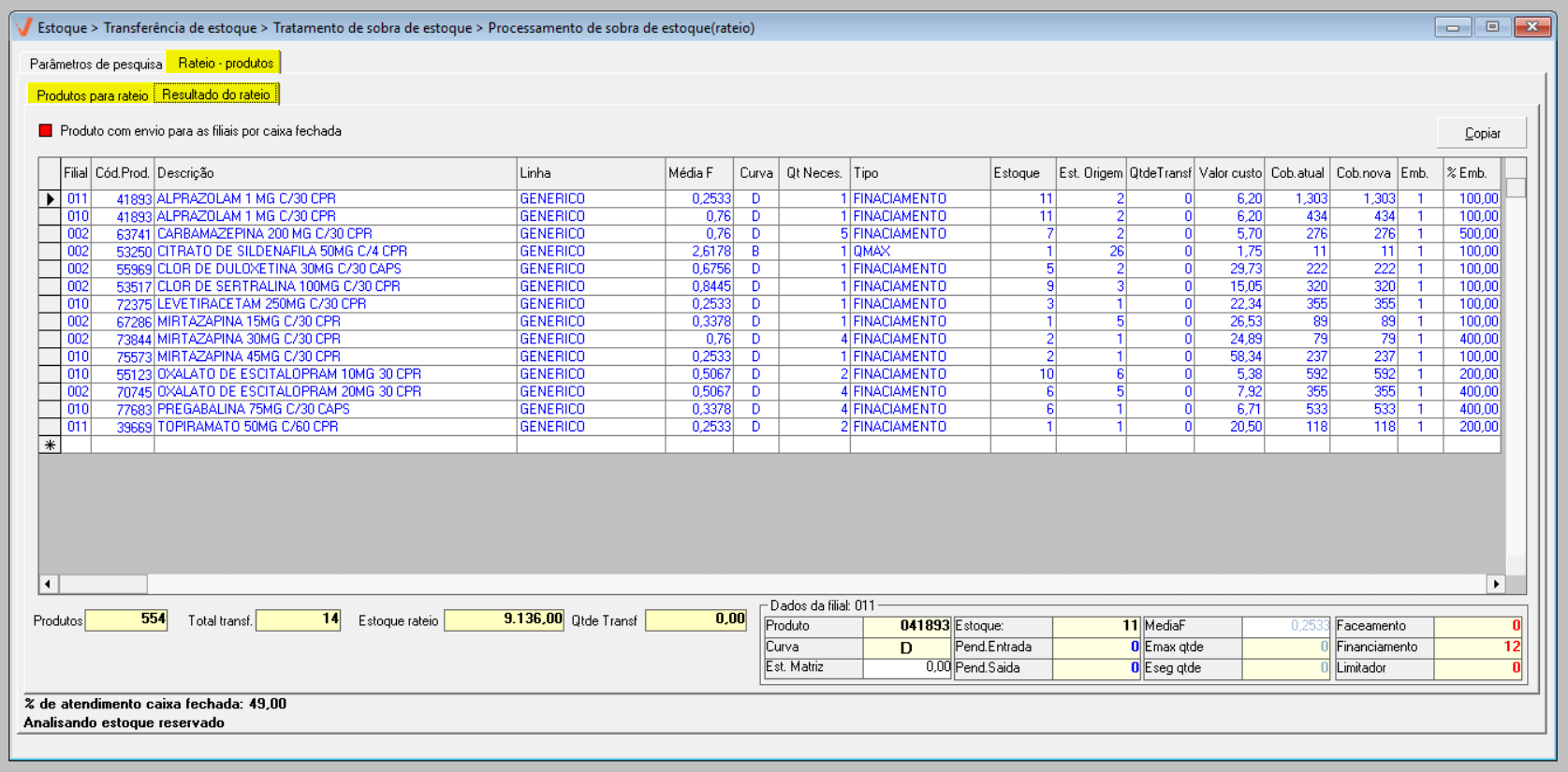
Task: Sort by the Descrição column header
Action: (x=334, y=173)
